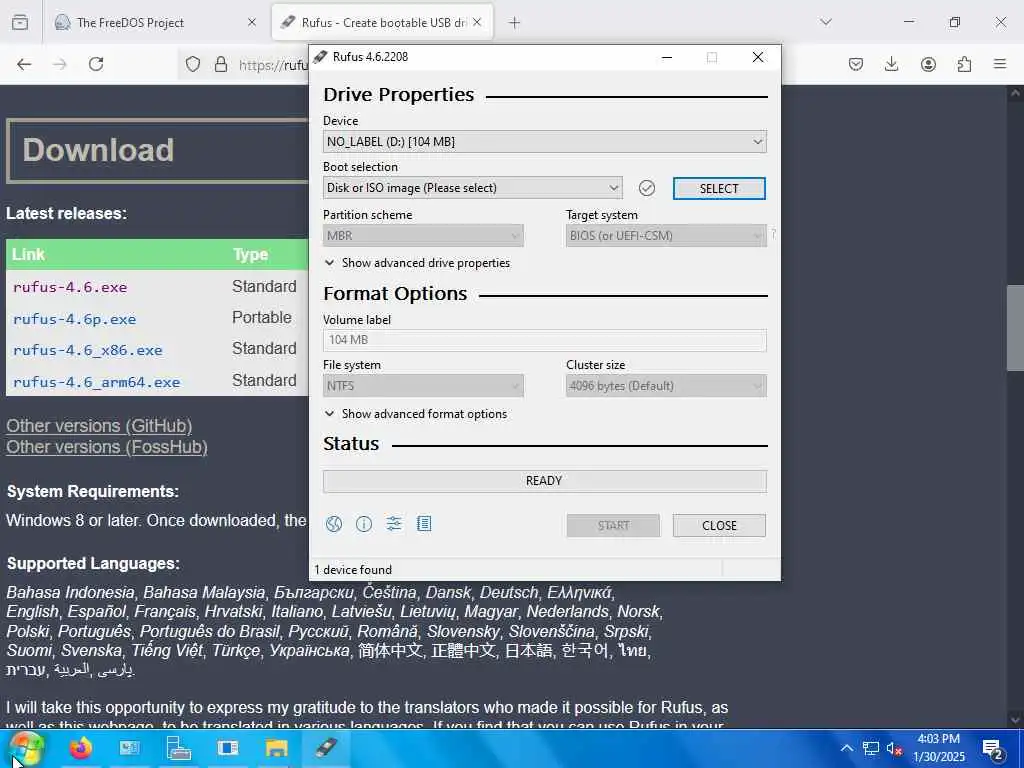Click the muted volume speaker icon

[895, 748]
